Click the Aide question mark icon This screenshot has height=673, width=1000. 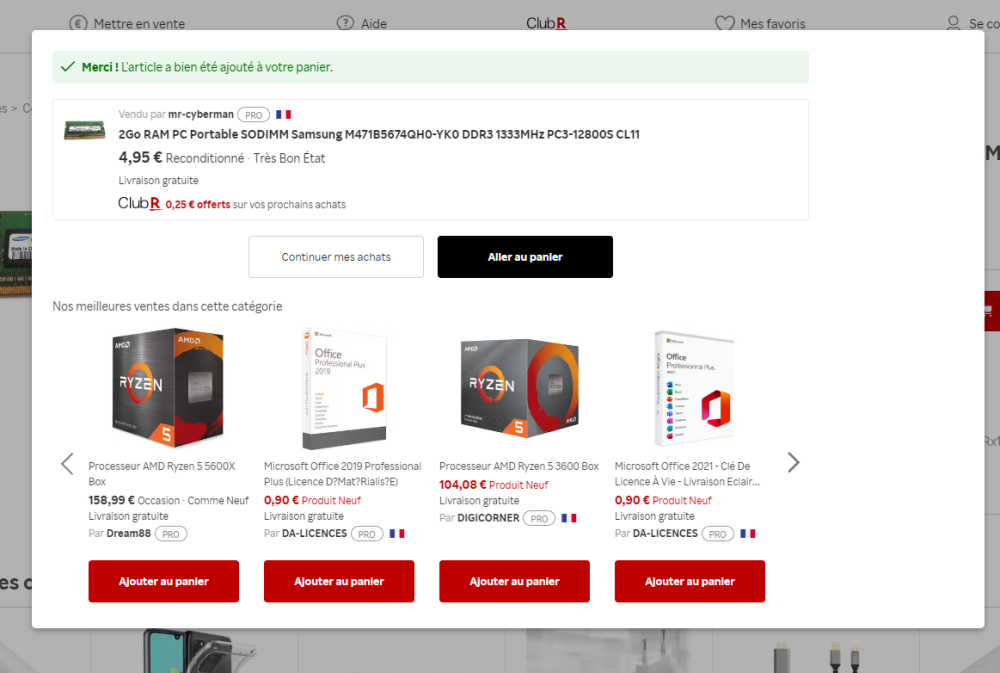coord(345,23)
